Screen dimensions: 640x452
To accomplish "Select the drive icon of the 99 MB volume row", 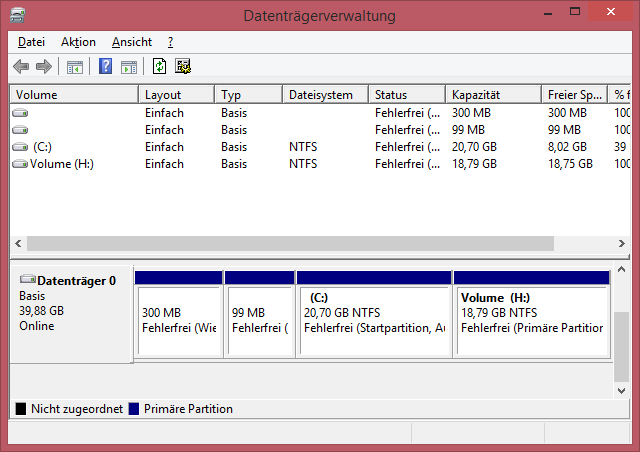I will click(x=20, y=130).
